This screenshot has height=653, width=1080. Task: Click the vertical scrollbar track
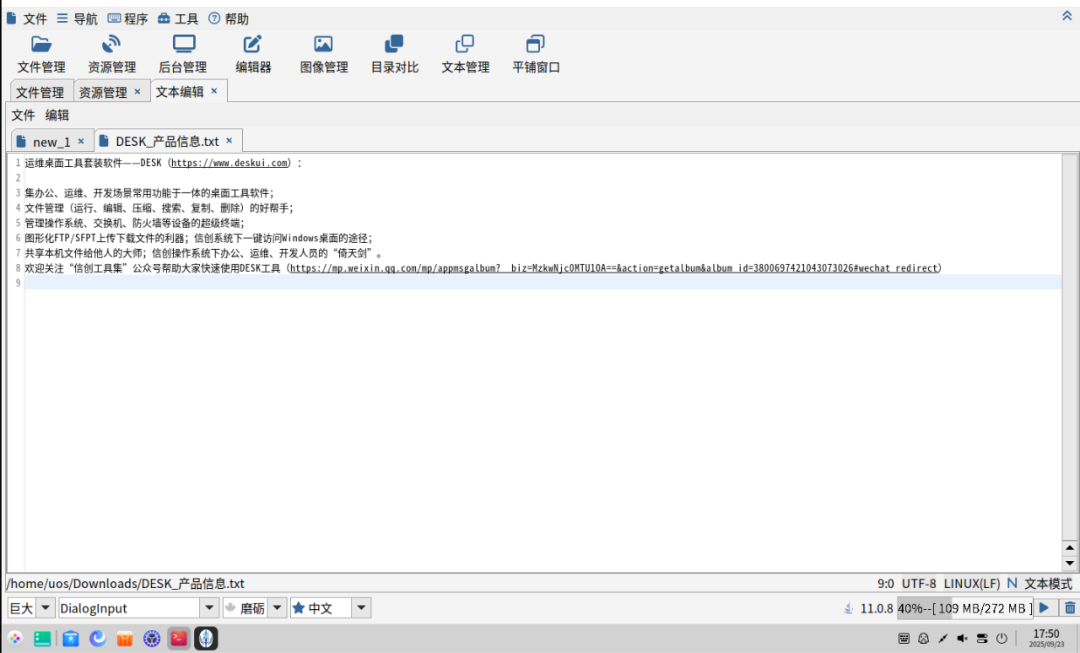point(1070,347)
